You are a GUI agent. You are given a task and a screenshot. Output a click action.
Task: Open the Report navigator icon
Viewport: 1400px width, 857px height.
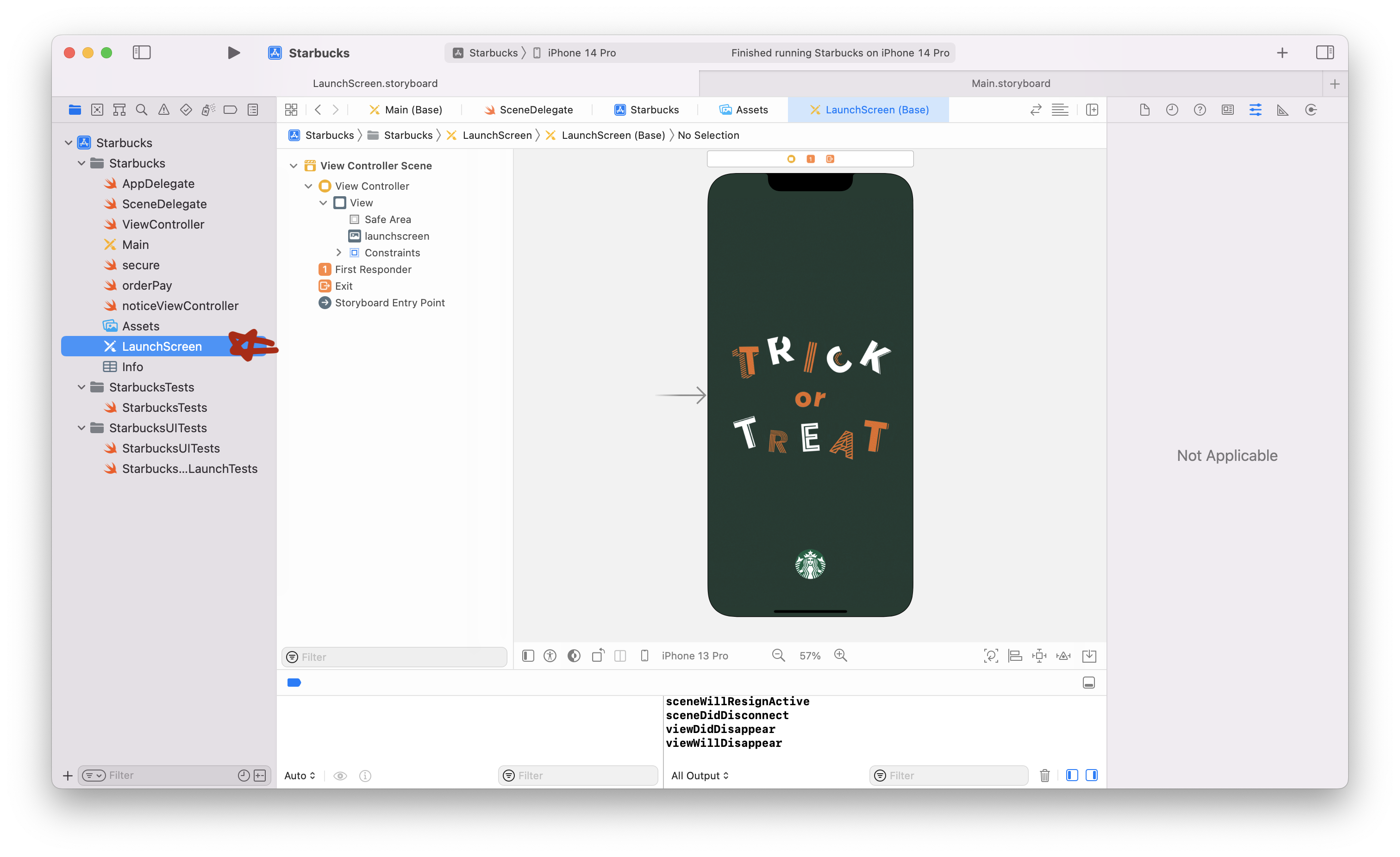tap(253, 110)
